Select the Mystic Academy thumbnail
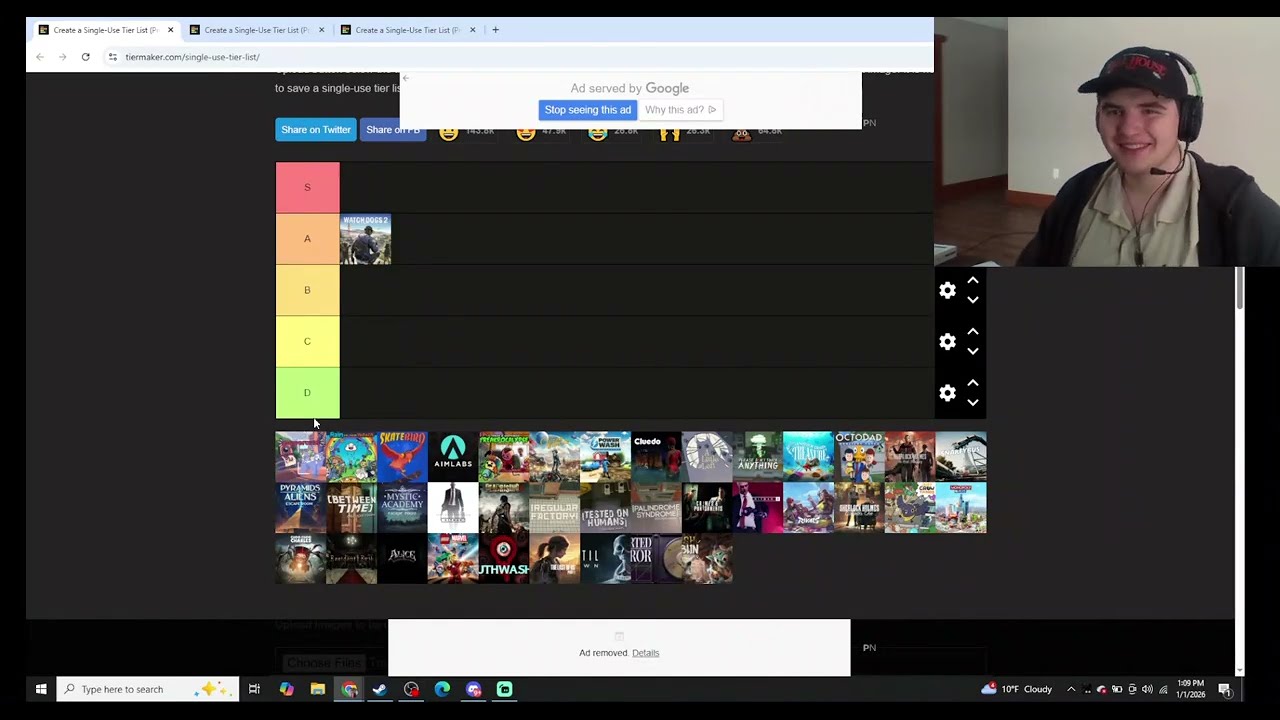This screenshot has height=720, width=1280. [x=402, y=508]
